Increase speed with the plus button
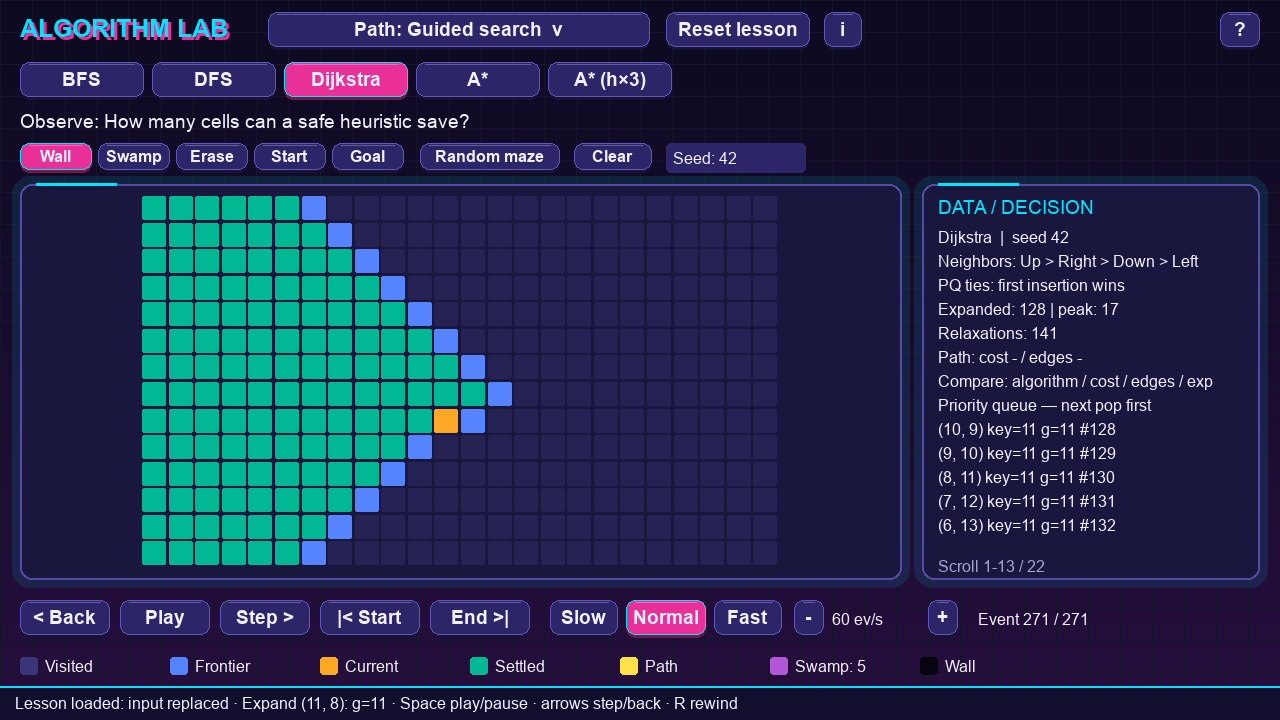 [x=942, y=618]
